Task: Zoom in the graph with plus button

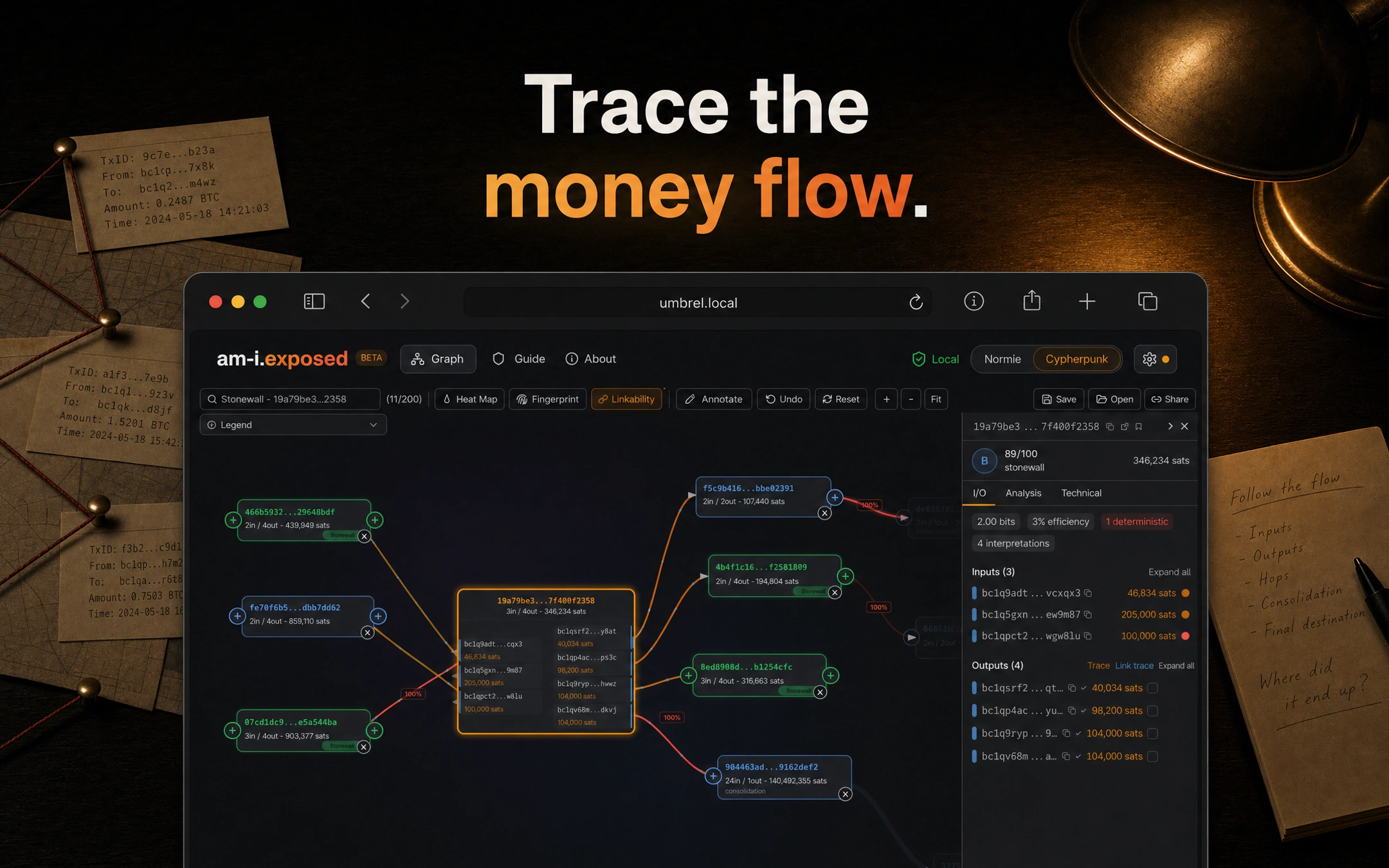Action: pyautogui.click(x=886, y=399)
